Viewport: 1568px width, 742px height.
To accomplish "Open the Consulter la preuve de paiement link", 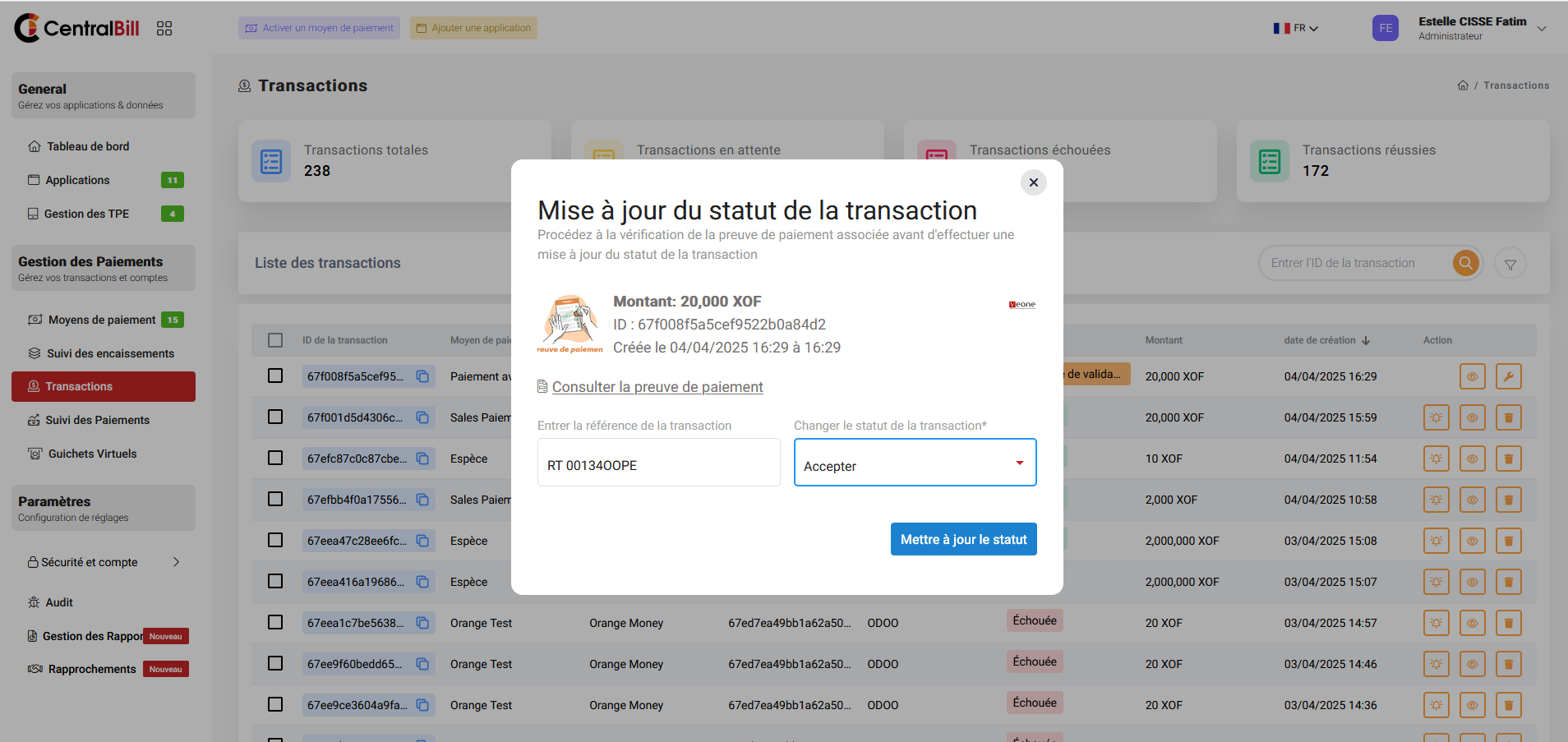I will (x=657, y=387).
